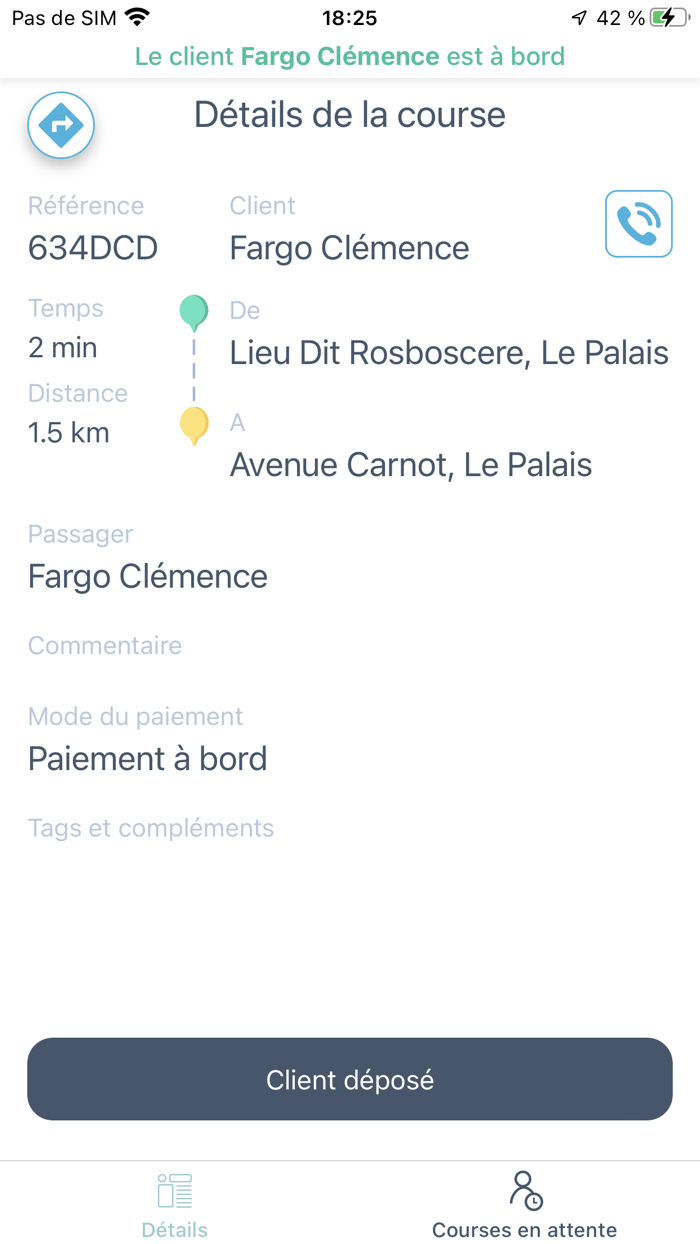
Task: Select Paiement à bord payment mode
Action: pyautogui.click(x=147, y=758)
